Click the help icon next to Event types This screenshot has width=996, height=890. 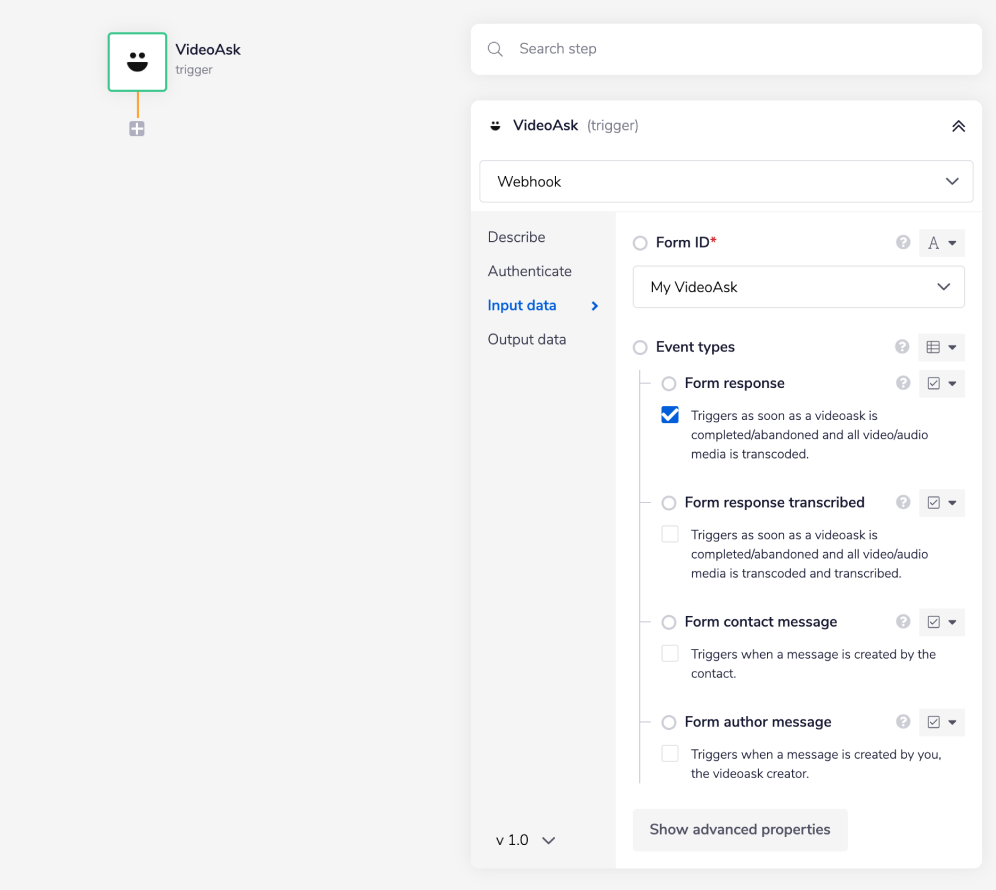pos(903,347)
